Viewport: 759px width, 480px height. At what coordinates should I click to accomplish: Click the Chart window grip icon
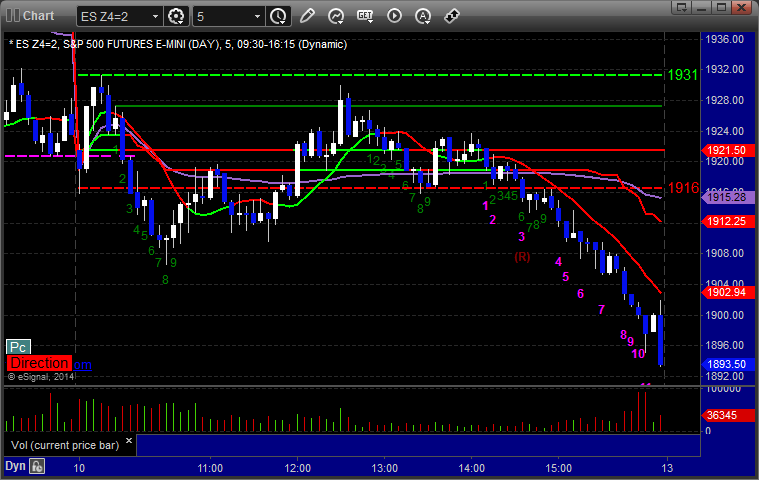pos(13,15)
